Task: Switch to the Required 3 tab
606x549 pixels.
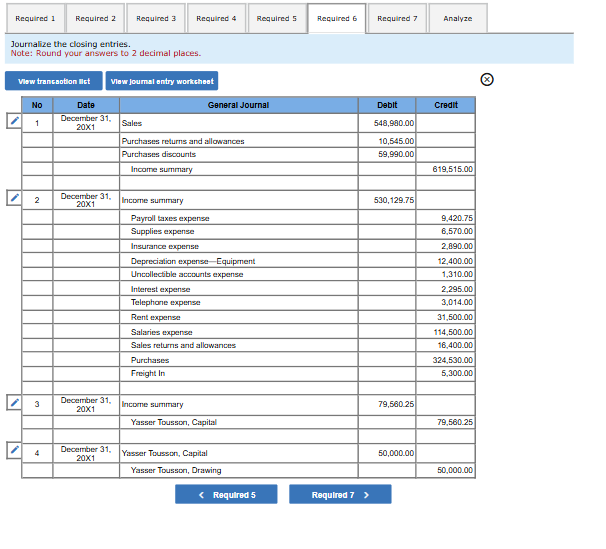Action: click(156, 19)
